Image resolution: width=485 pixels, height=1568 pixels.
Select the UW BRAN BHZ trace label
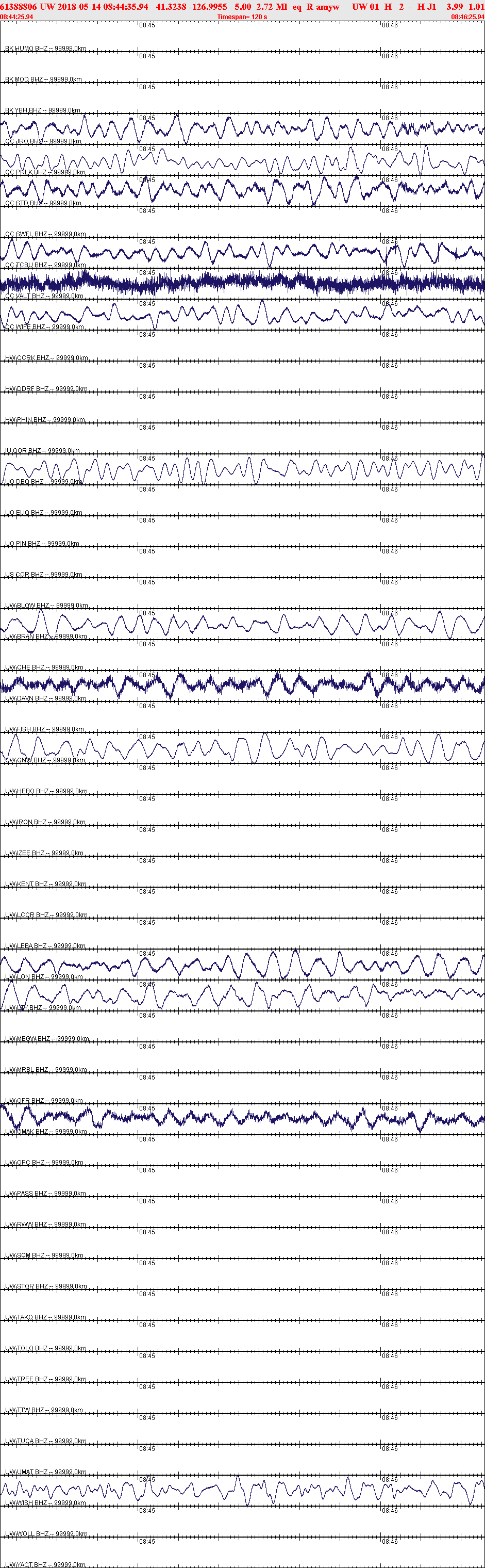point(46,636)
